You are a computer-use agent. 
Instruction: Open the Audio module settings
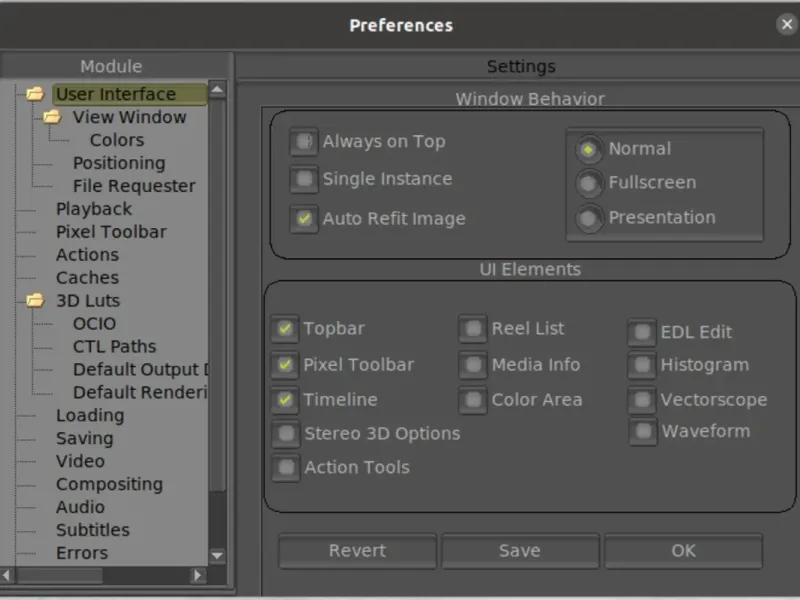tap(80, 507)
